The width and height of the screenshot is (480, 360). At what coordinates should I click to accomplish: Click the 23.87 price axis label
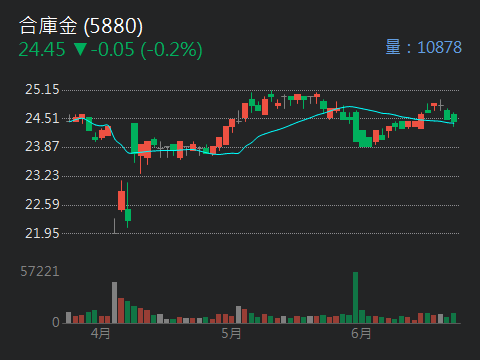click(42, 147)
